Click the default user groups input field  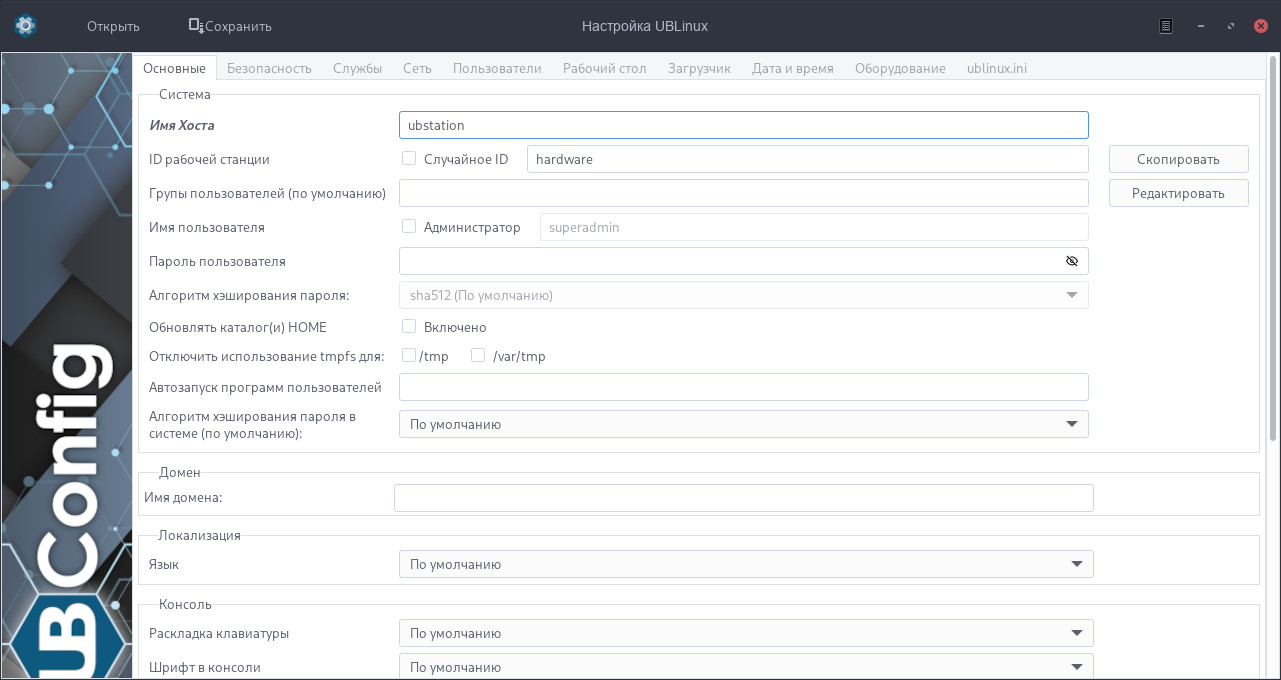click(743, 193)
